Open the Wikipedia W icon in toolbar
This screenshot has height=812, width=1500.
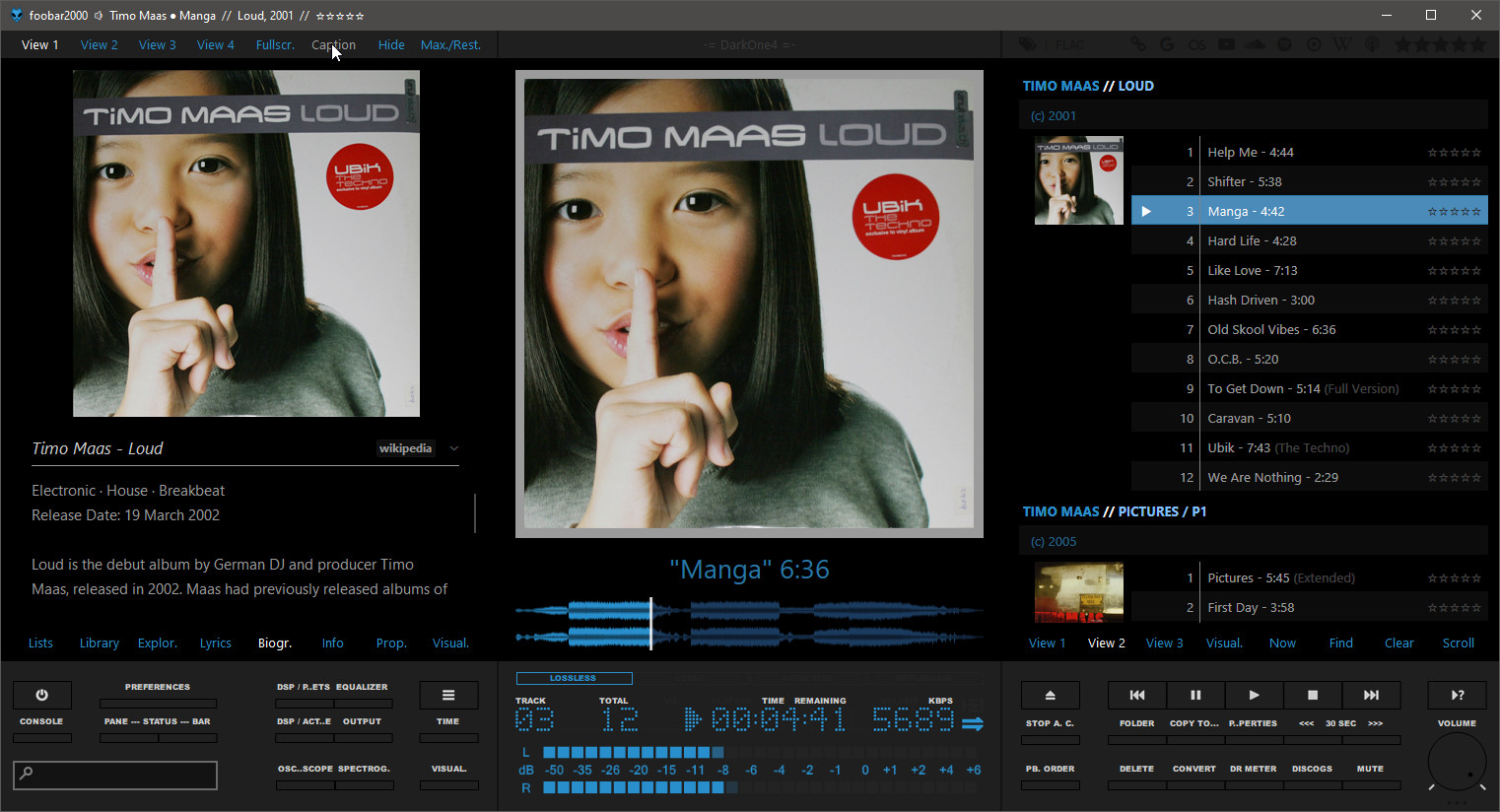(x=1342, y=44)
